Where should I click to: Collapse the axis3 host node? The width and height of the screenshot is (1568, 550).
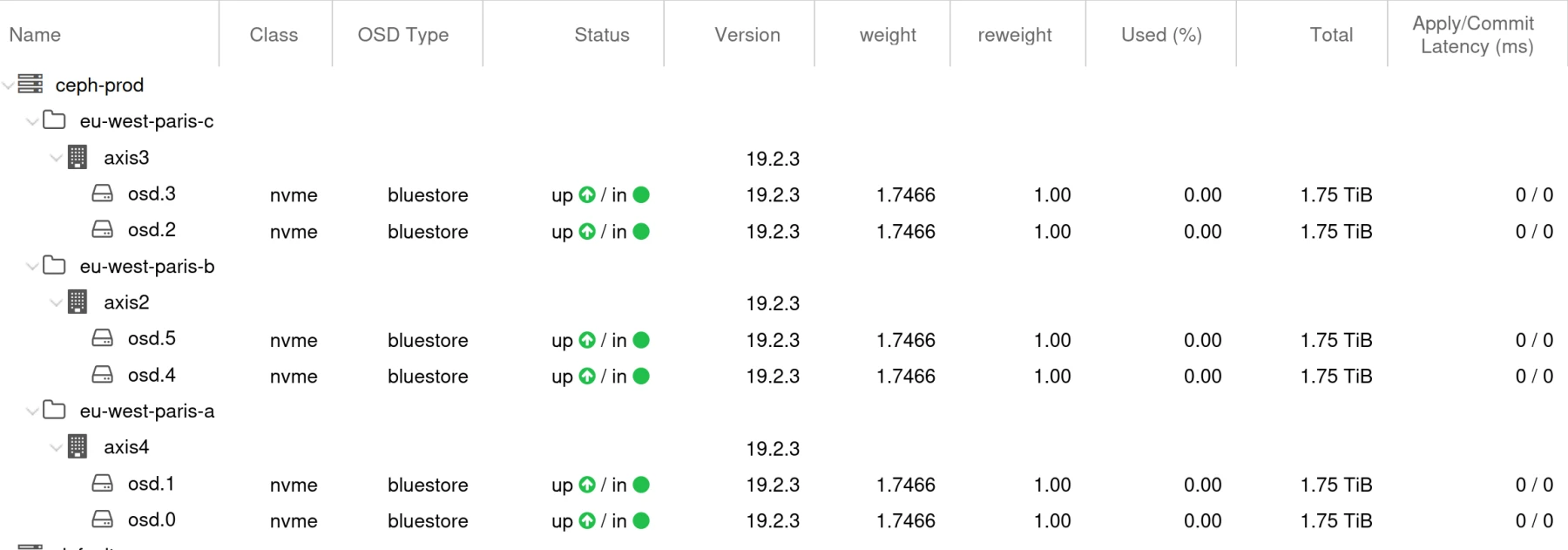pyautogui.click(x=56, y=158)
